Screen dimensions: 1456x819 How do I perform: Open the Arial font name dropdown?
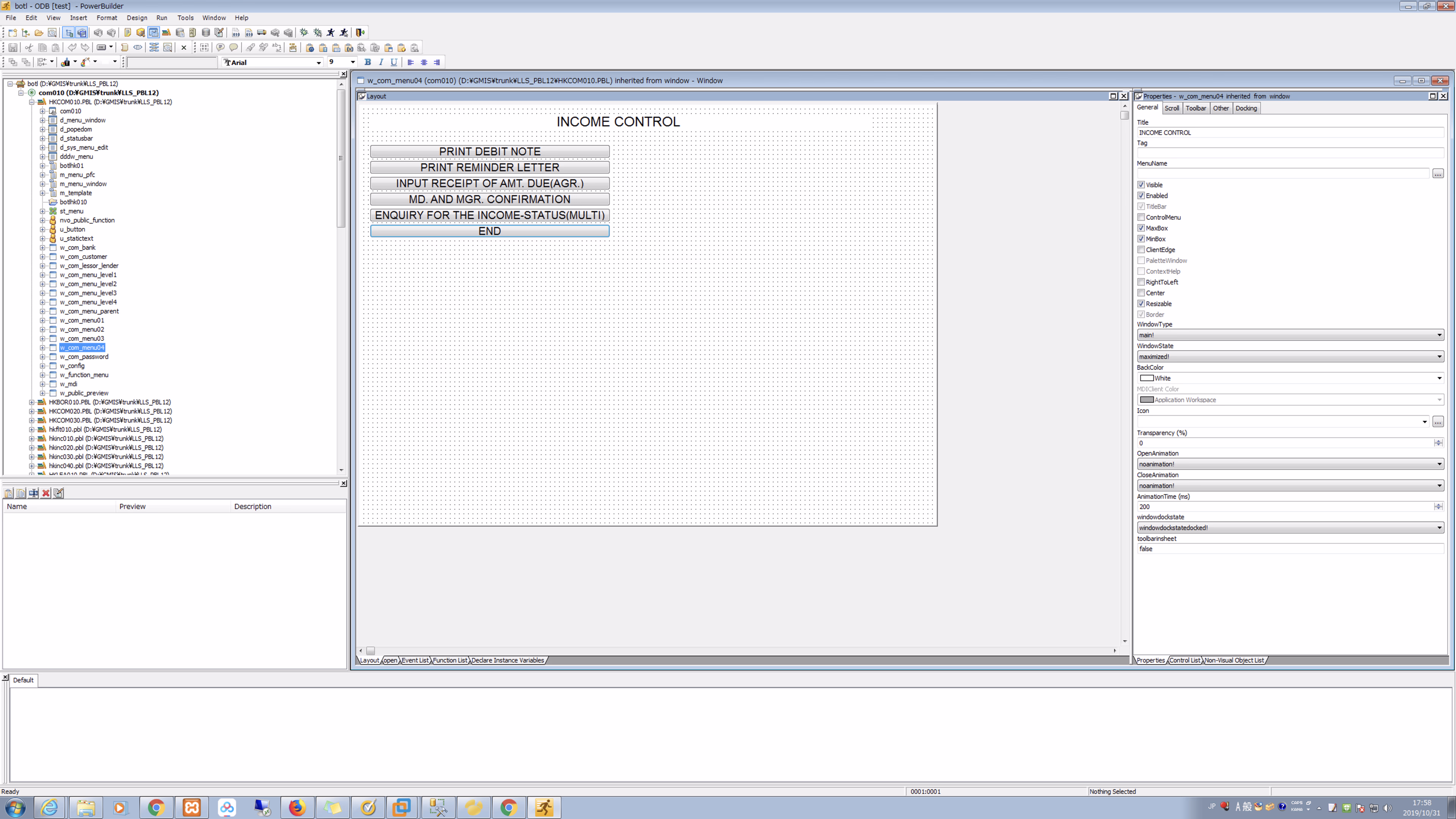pos(318,62)
